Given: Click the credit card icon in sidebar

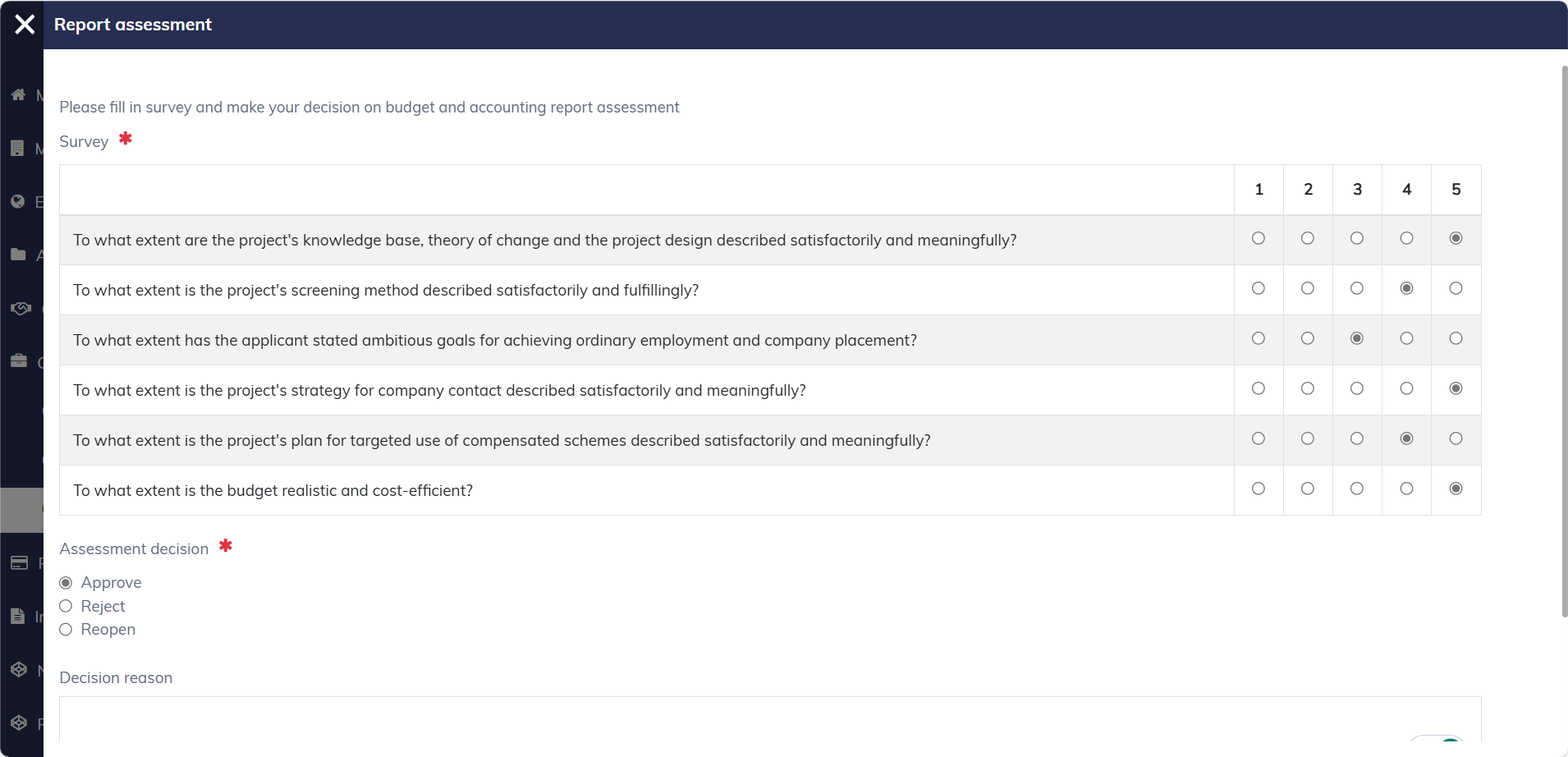Looking at the screenshot, I should pyautogui.click(x=19, y=563).
